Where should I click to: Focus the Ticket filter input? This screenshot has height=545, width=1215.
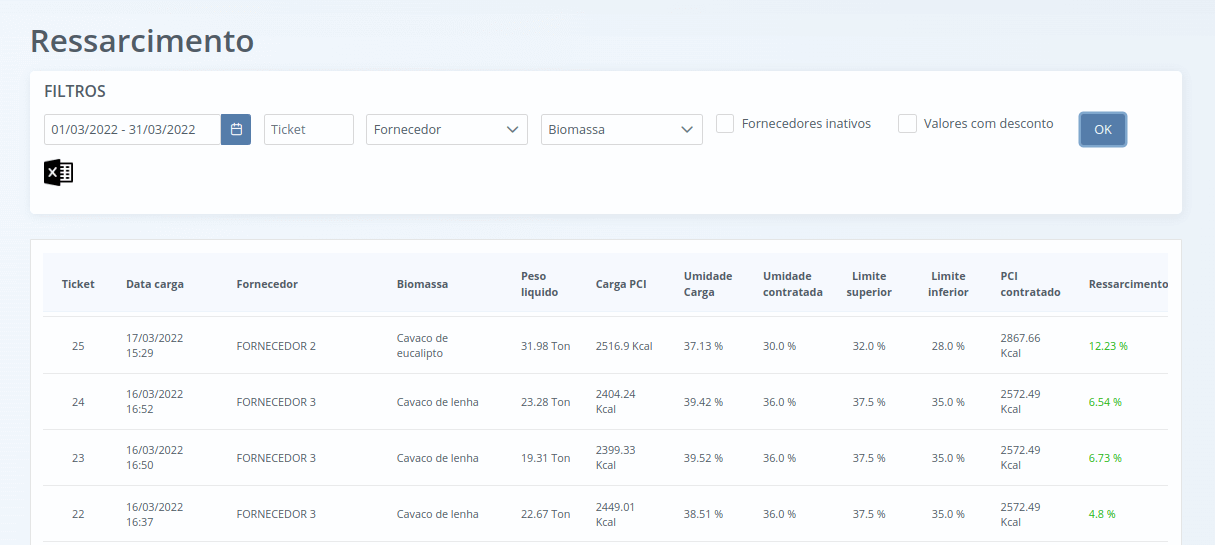pyautogui.click(x=309, y=129)
